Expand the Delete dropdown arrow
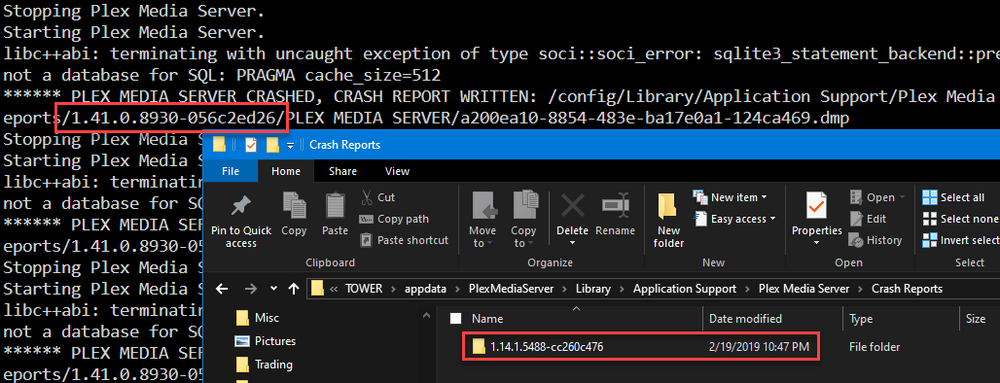The image size is (1000, 383). (x=572, y=243)
